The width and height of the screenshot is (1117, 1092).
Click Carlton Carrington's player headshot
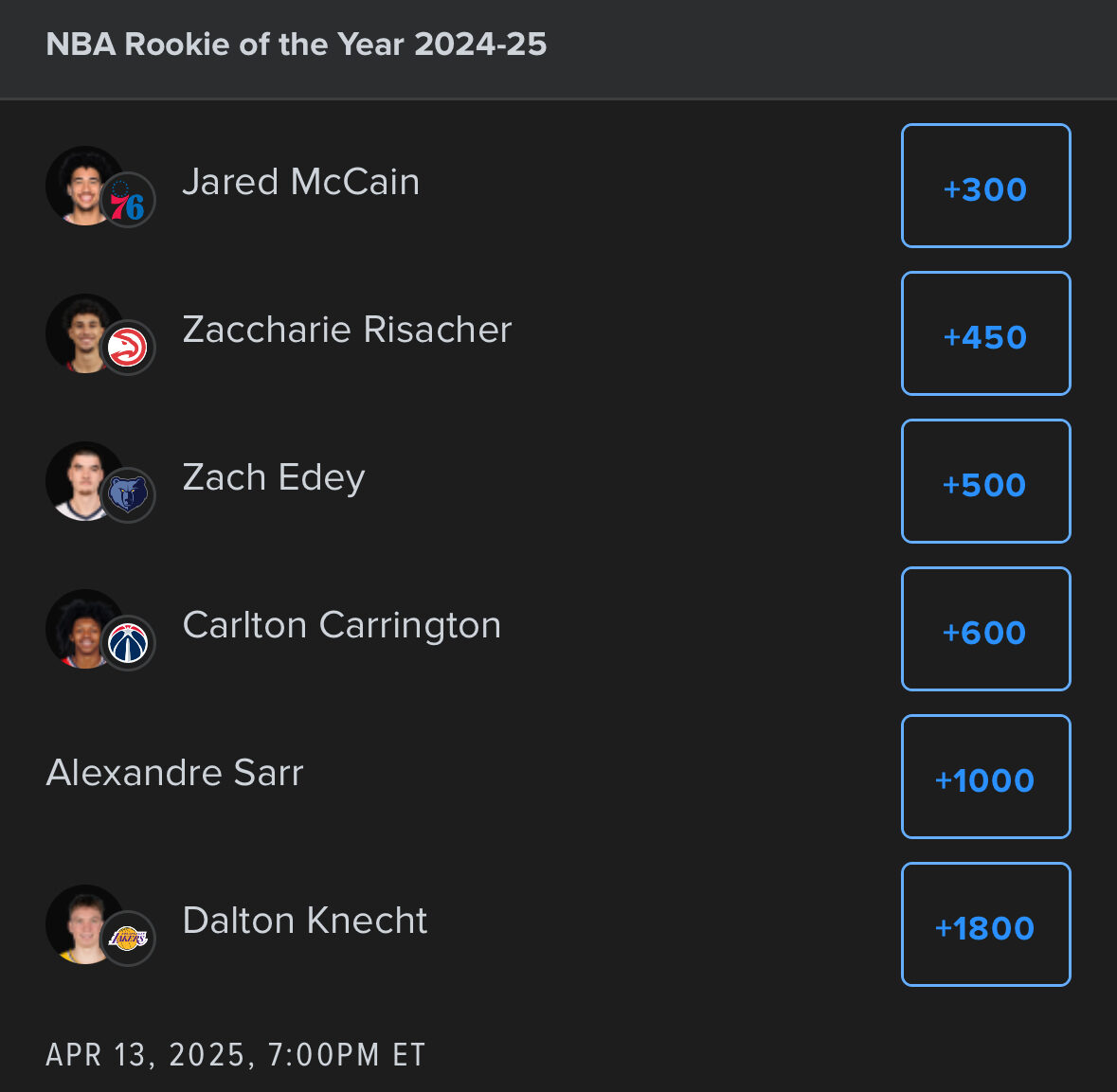(81, 627)
